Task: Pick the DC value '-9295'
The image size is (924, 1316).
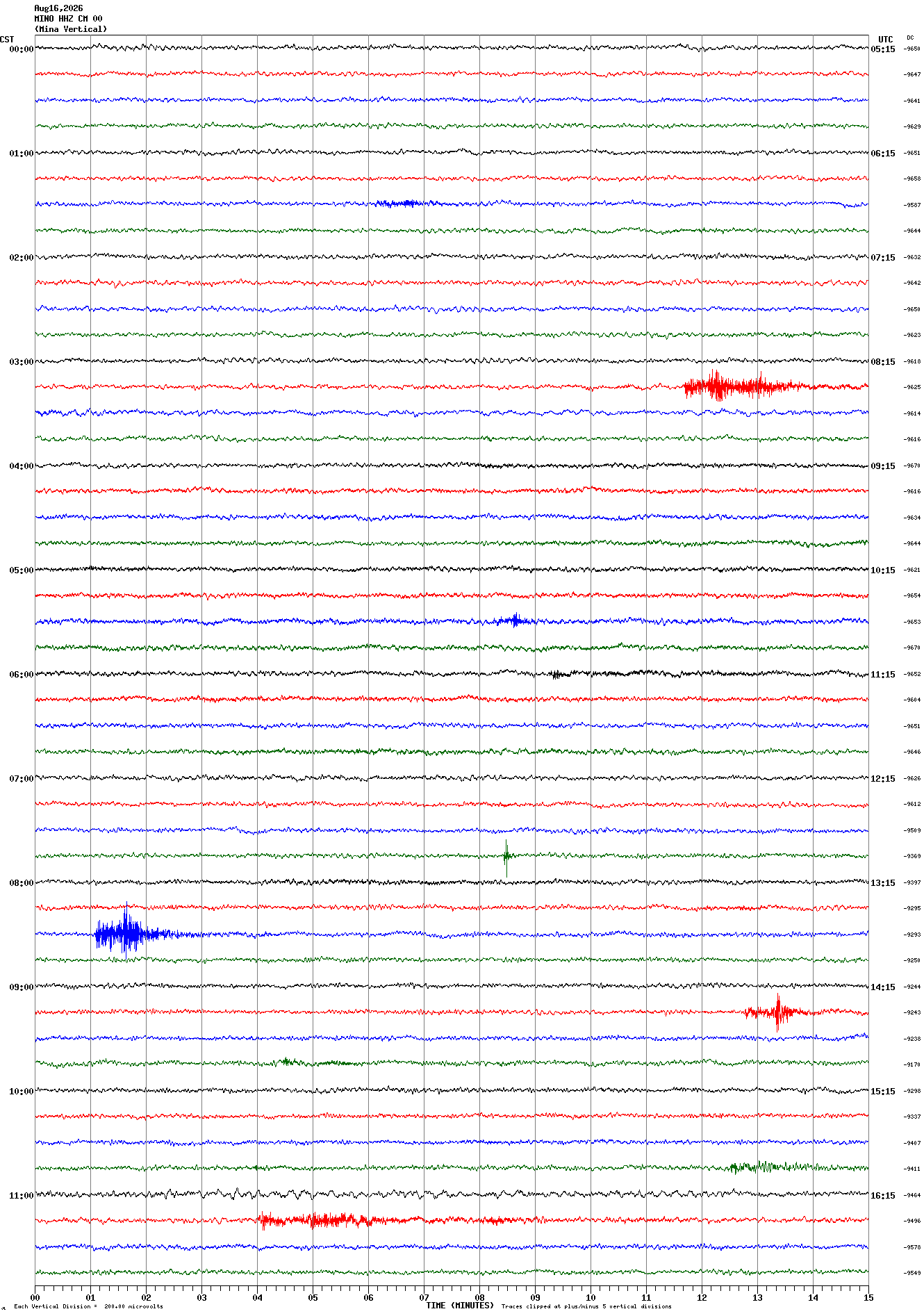Action: (912, 909)
